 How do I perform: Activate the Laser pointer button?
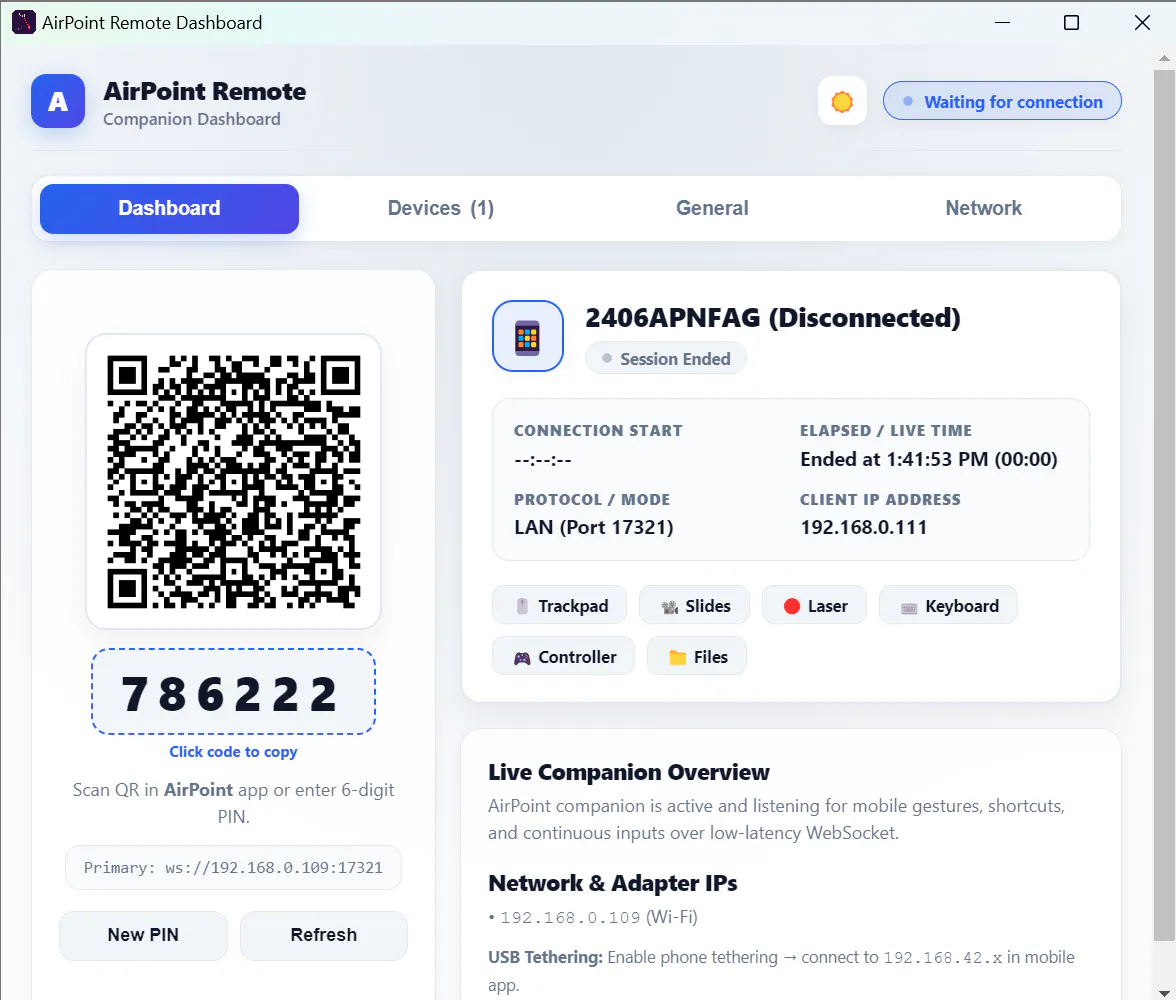tap(814, 605)
